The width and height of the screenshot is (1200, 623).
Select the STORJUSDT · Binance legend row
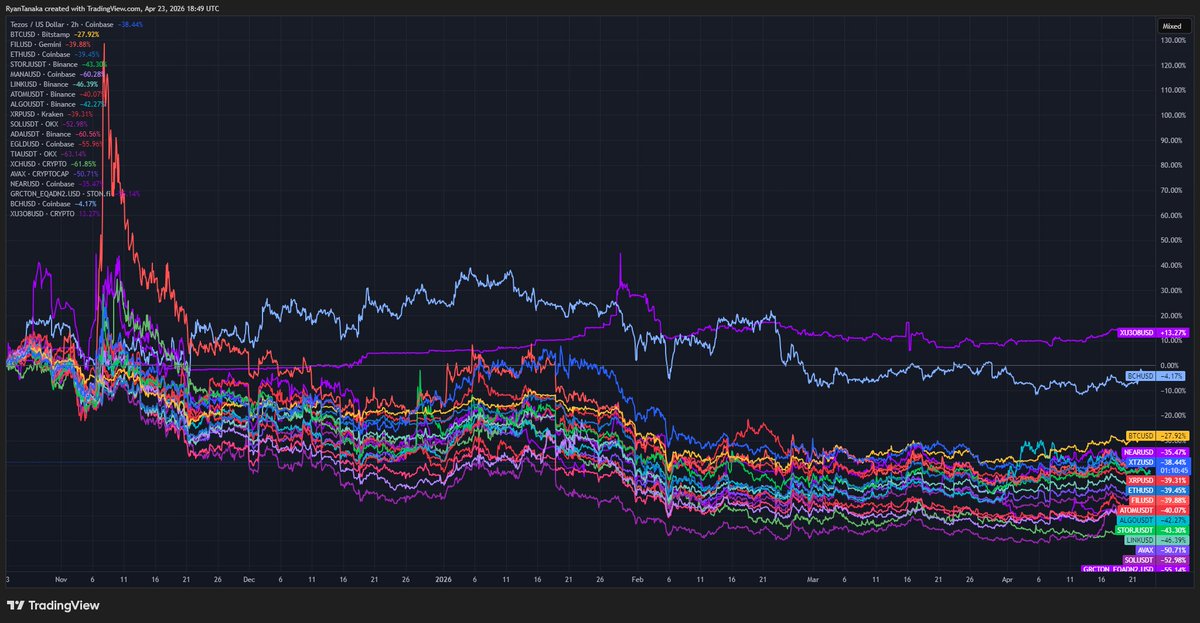pos(58,65)
